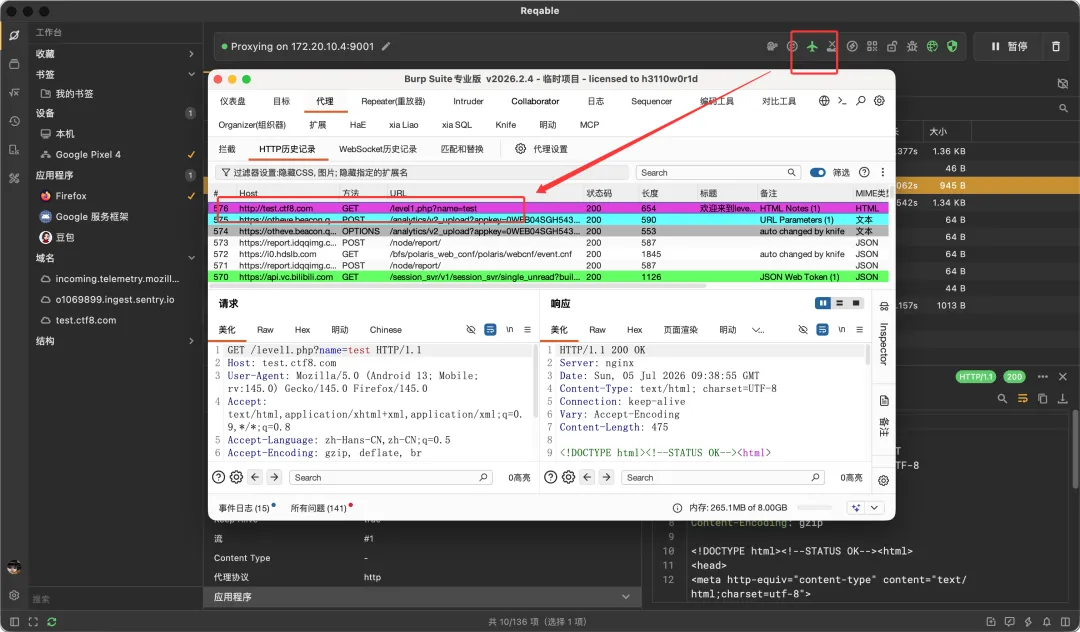
Task: Open 代理设置 proxy settings
Action: [541, 149]
